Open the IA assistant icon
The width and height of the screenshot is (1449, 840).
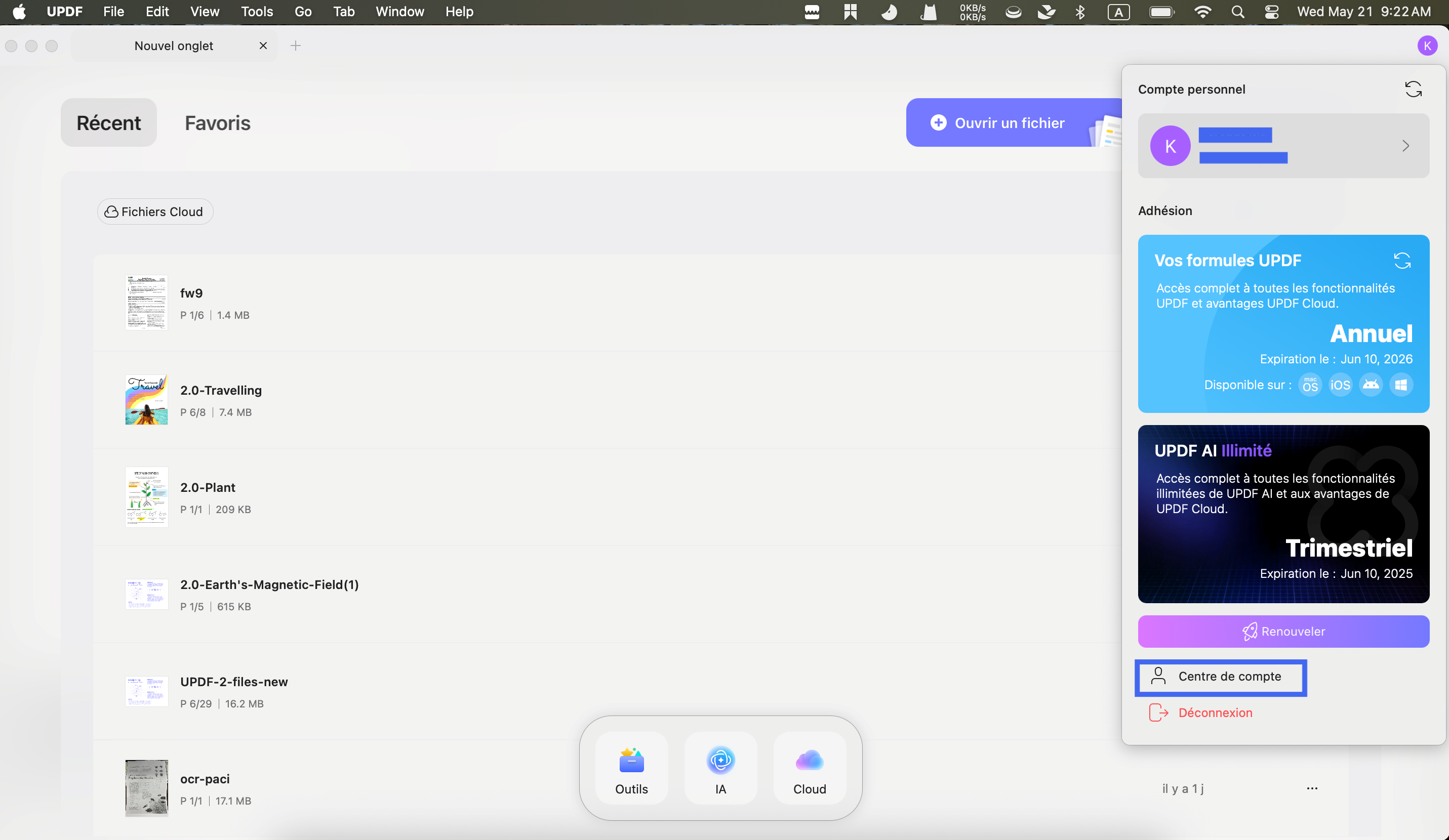pos(720,760)
